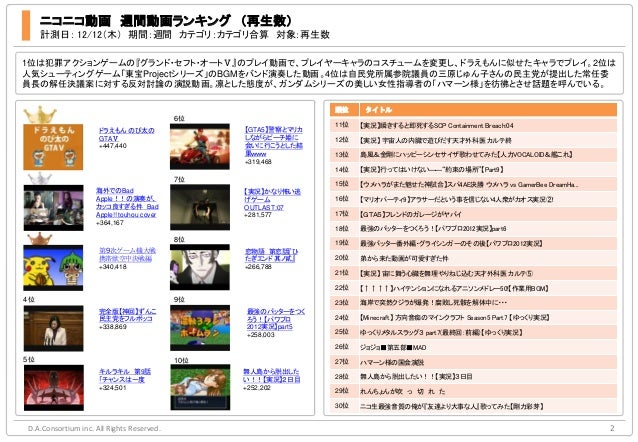Viewport: 638px width, 442px height.
Task: Select row 18位 パワプロ2012実況 part6
Action: (473, 228)
